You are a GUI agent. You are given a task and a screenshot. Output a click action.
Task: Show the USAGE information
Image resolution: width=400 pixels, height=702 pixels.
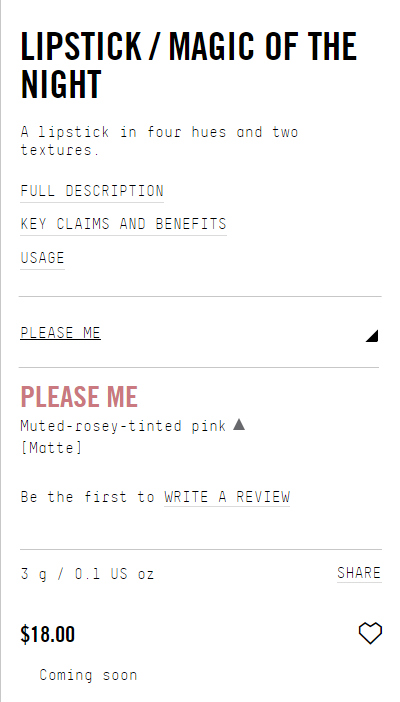tap(43, 257)
